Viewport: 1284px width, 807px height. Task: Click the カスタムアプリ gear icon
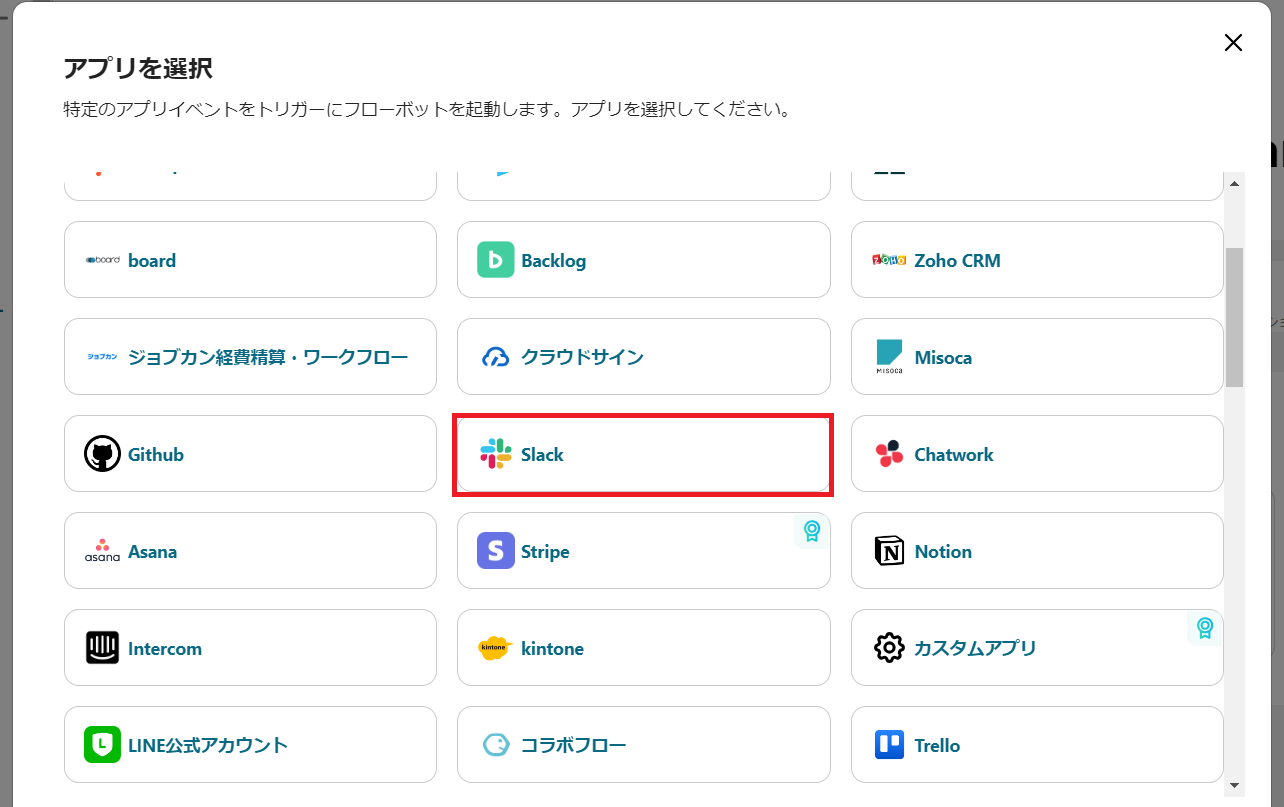[x=889, y=648]
